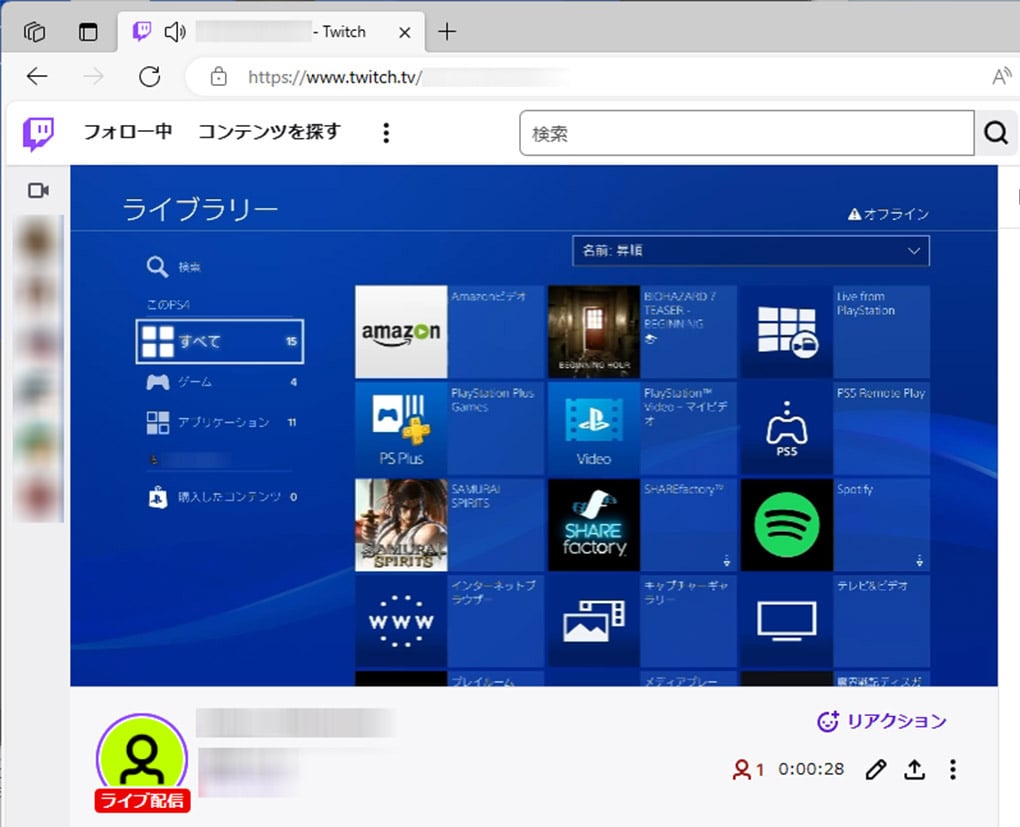The height and width of the screenshot is (827, 1020).
Task: Click the www Internet browser tile
Action: 449,621
